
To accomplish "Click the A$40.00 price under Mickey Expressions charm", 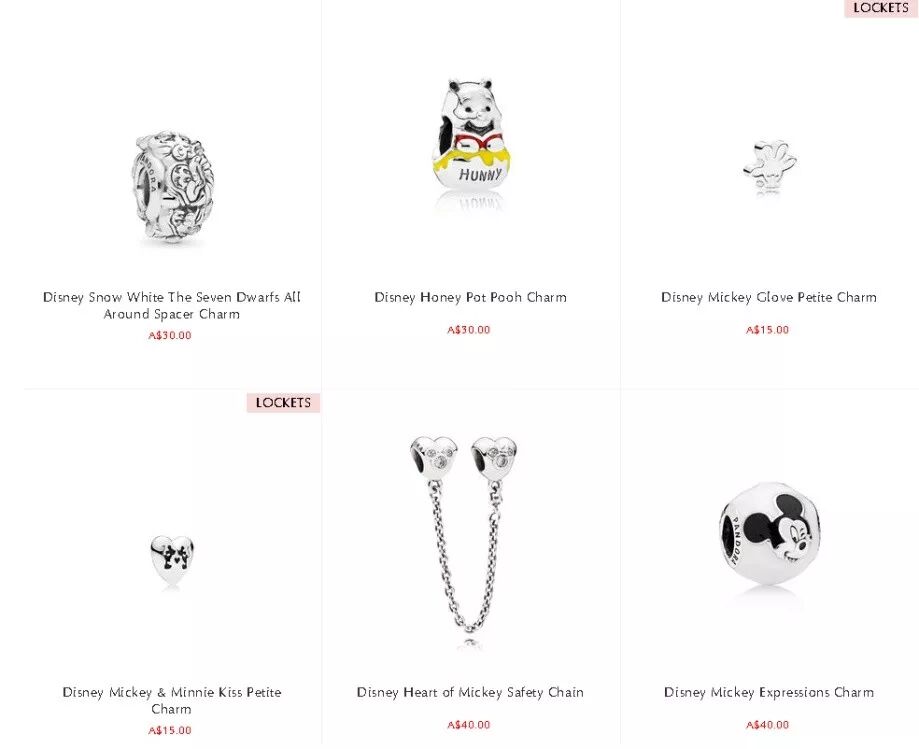I will coord(768,724).
